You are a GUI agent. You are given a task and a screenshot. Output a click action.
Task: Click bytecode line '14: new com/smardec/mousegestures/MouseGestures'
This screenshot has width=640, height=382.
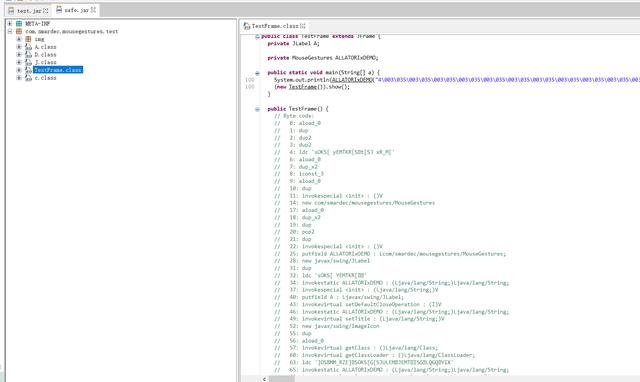[354, 203]
